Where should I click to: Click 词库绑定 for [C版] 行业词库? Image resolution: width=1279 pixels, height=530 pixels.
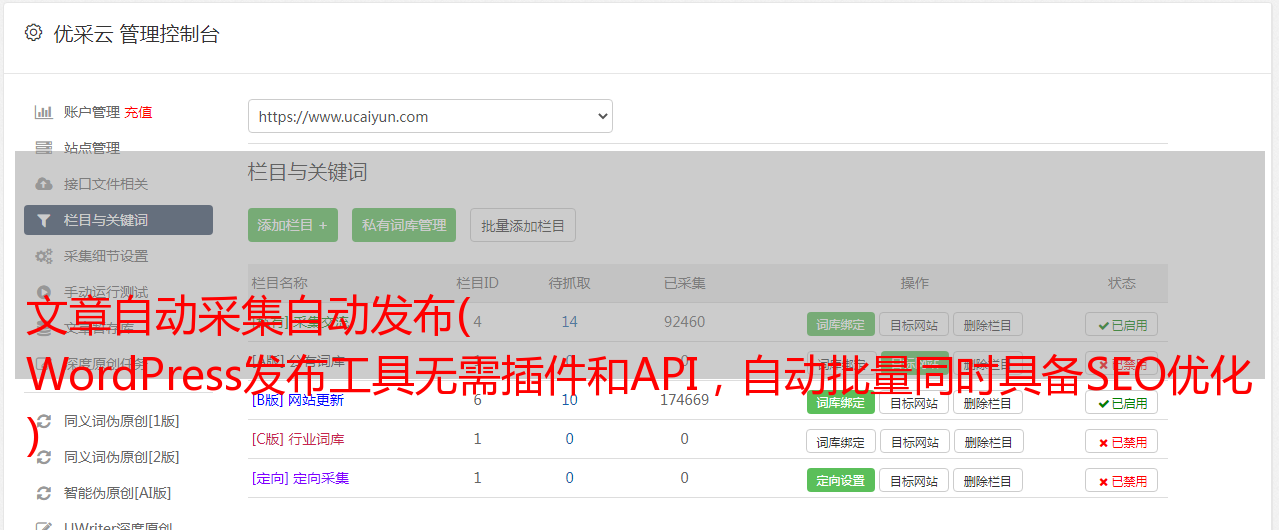[x=840, y=441]
